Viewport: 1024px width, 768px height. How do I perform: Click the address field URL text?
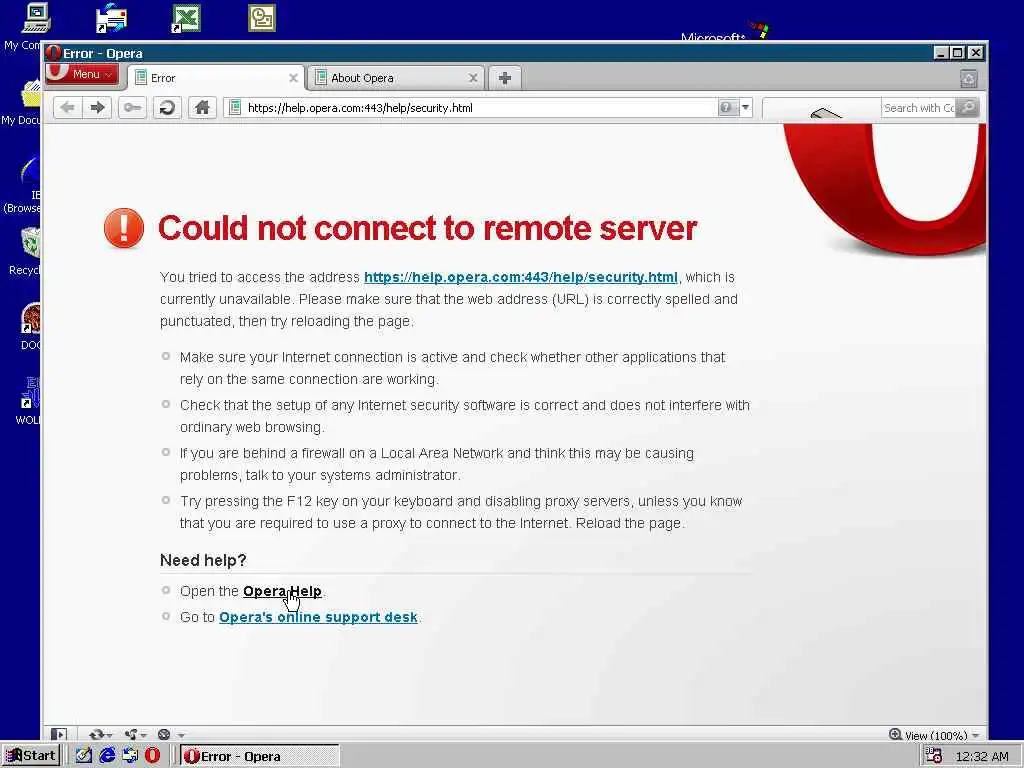point(360,108)
